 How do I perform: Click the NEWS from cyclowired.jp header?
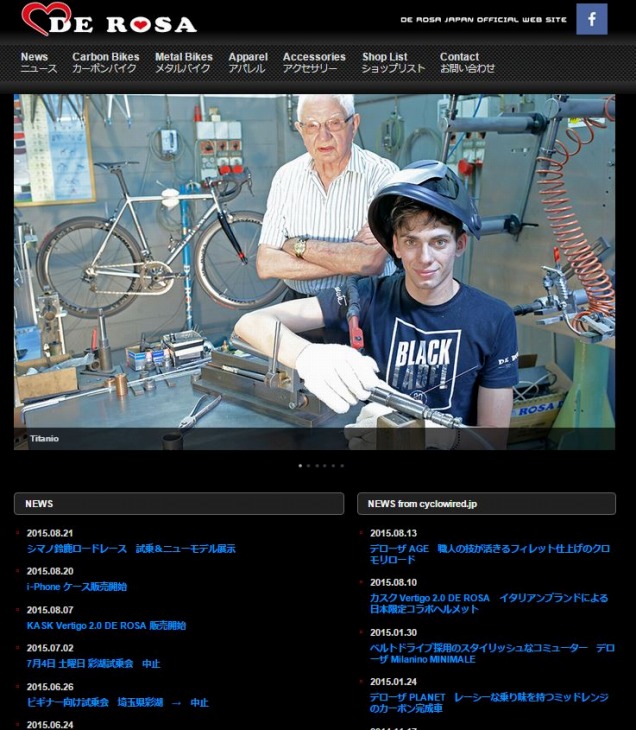pyautogui.click(x=487, y=504)
